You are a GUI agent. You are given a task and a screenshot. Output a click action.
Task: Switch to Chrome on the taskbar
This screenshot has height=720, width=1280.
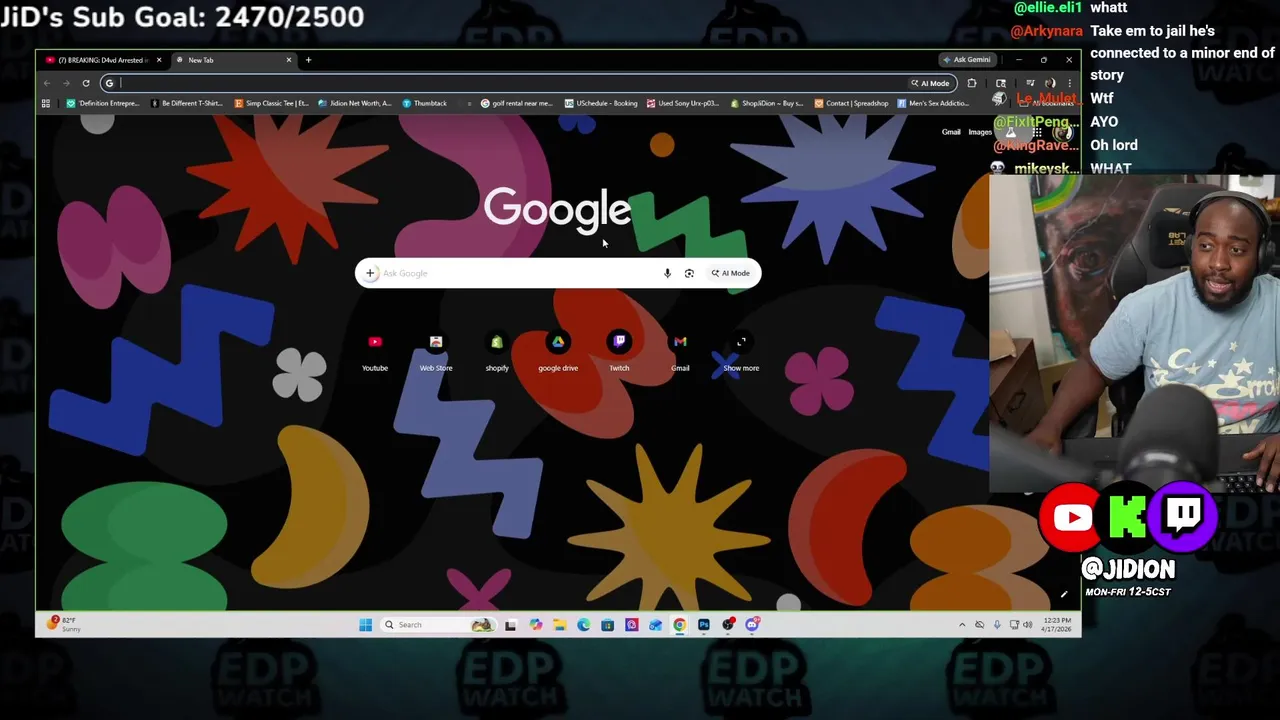[679, 625]
